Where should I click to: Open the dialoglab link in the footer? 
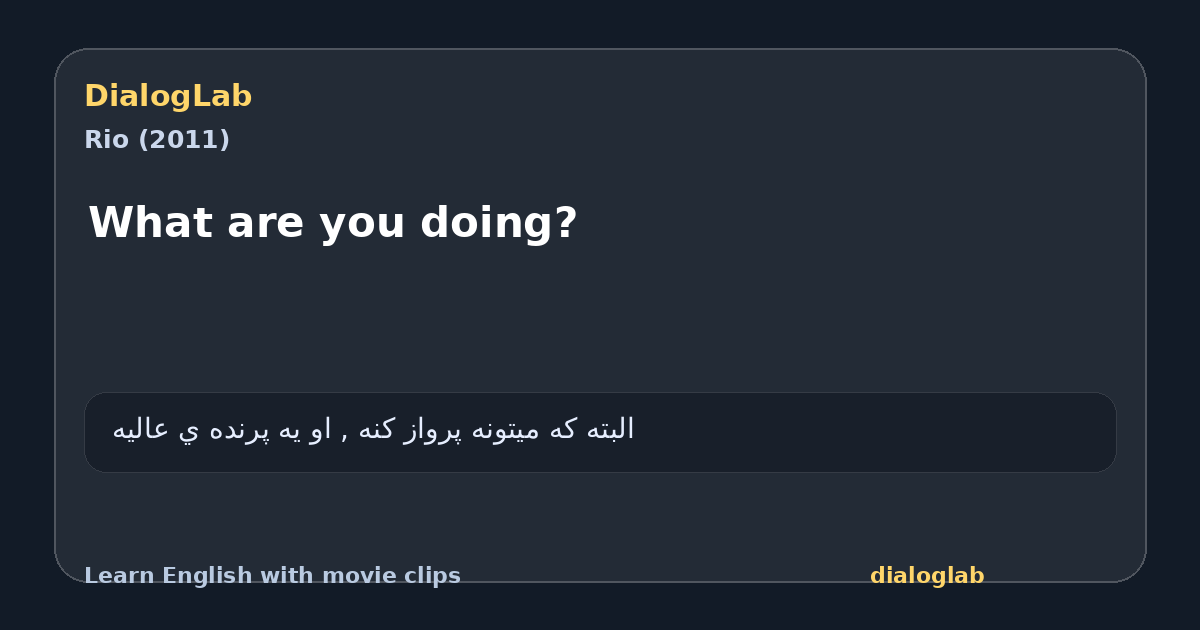[x=927, y=576]
